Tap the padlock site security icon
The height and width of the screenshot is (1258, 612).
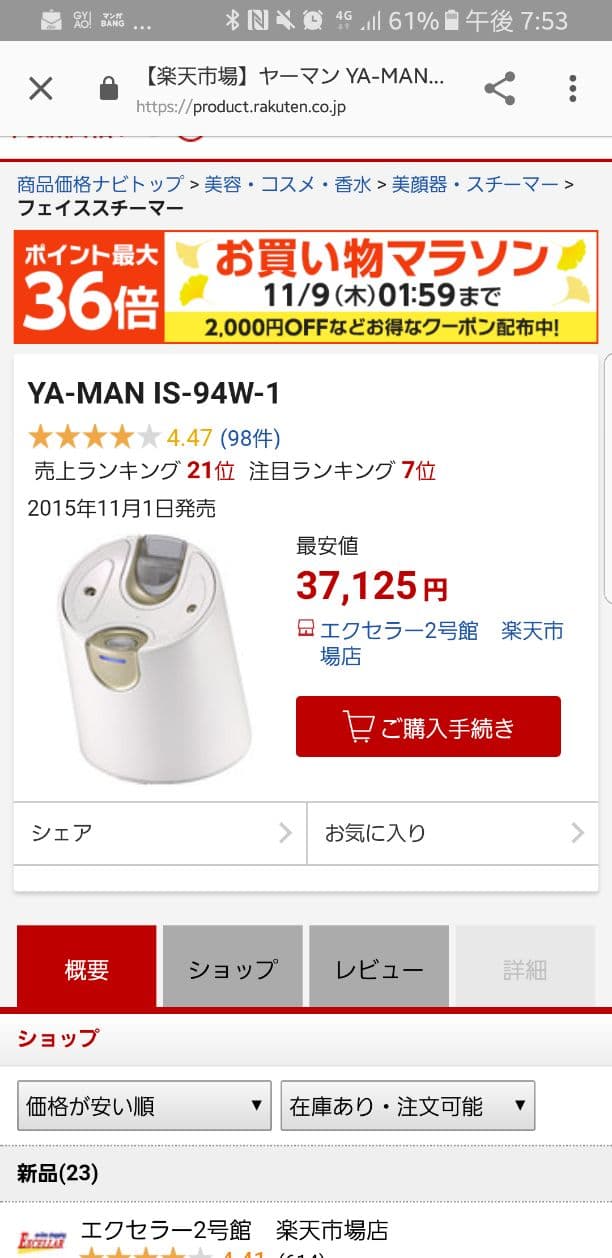[x=109, y=89]
